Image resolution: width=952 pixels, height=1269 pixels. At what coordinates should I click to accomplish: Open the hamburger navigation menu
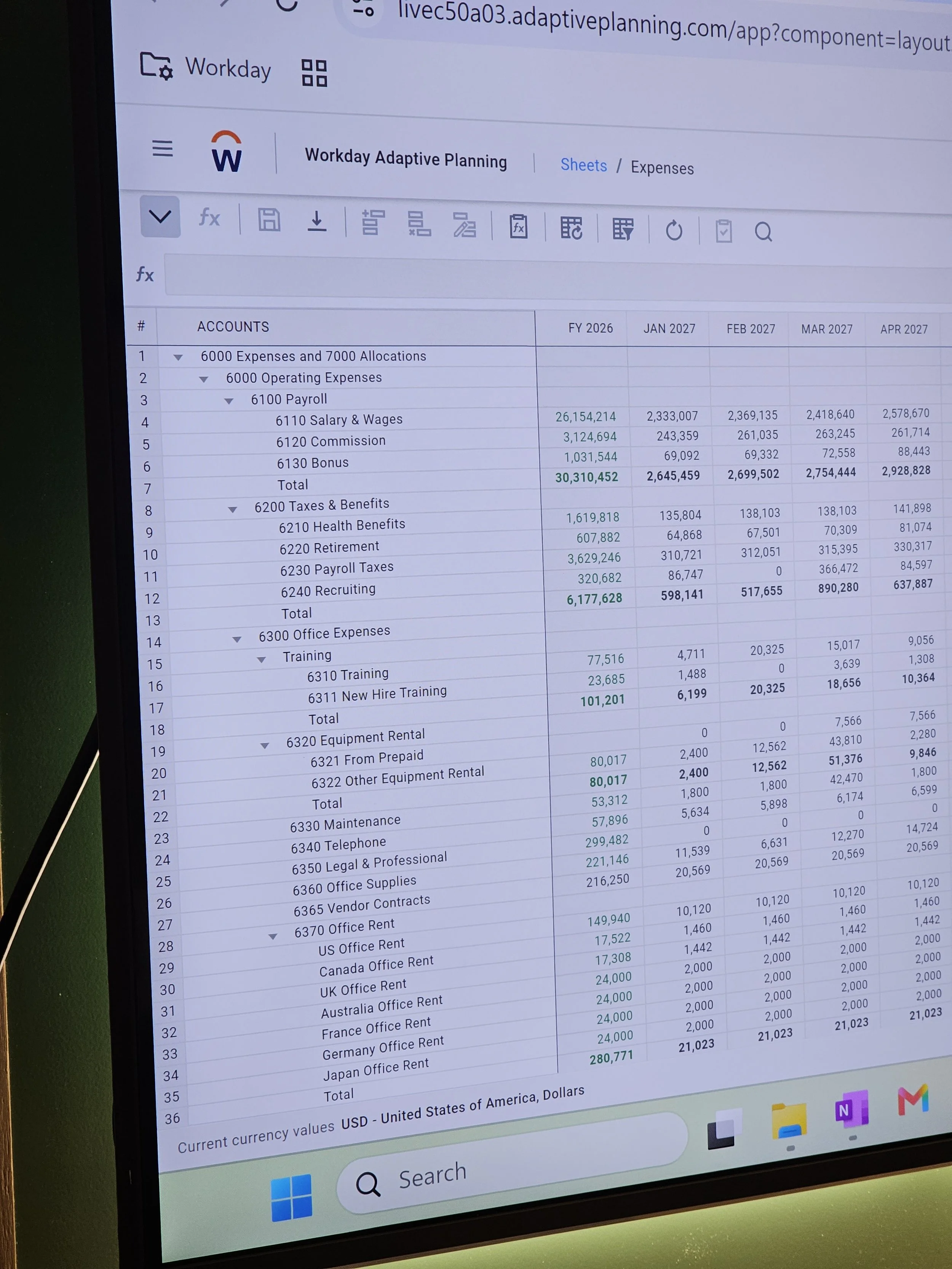coord(162,148)
